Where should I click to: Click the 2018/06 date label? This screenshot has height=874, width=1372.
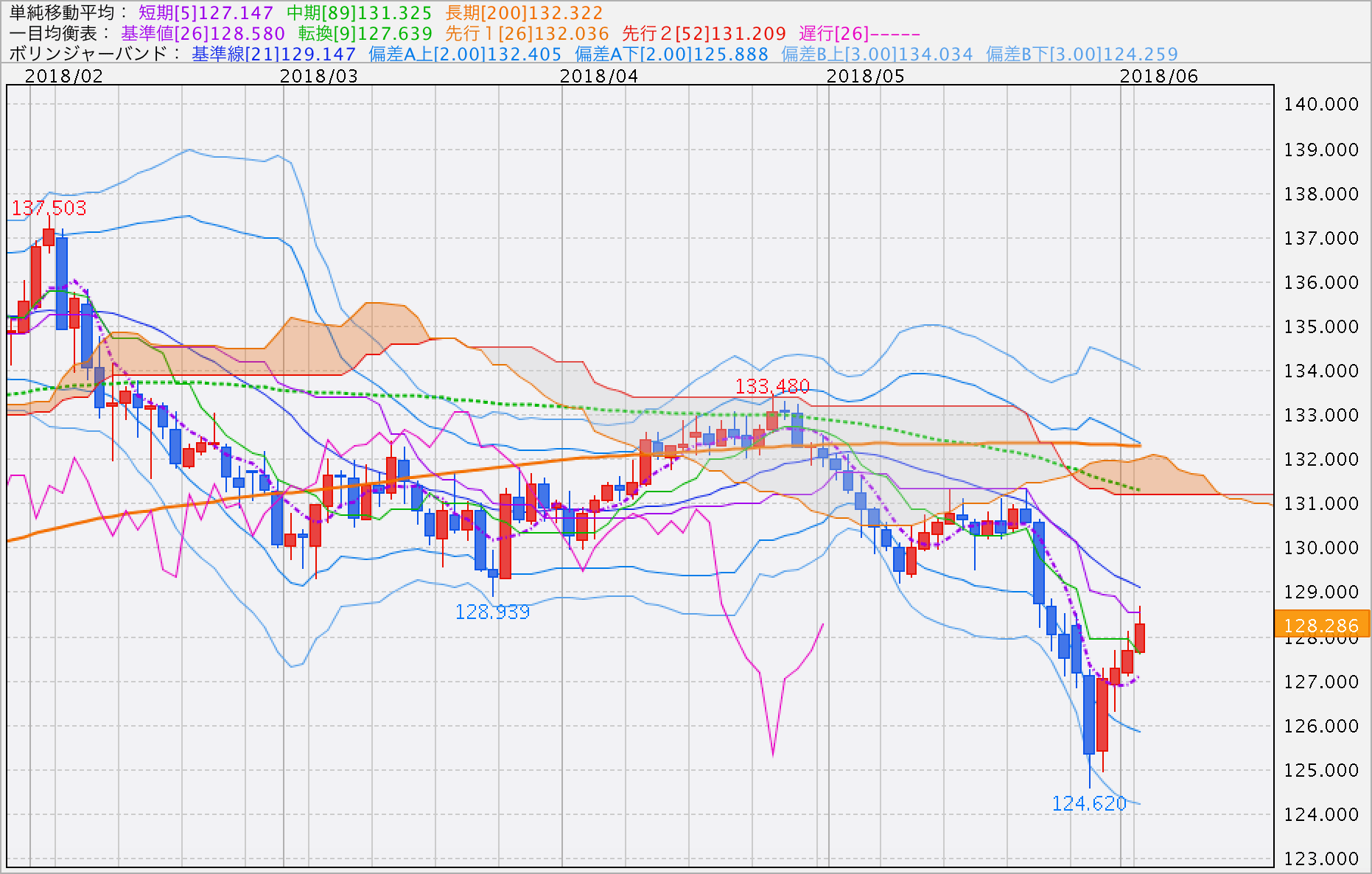[1159, 76]
